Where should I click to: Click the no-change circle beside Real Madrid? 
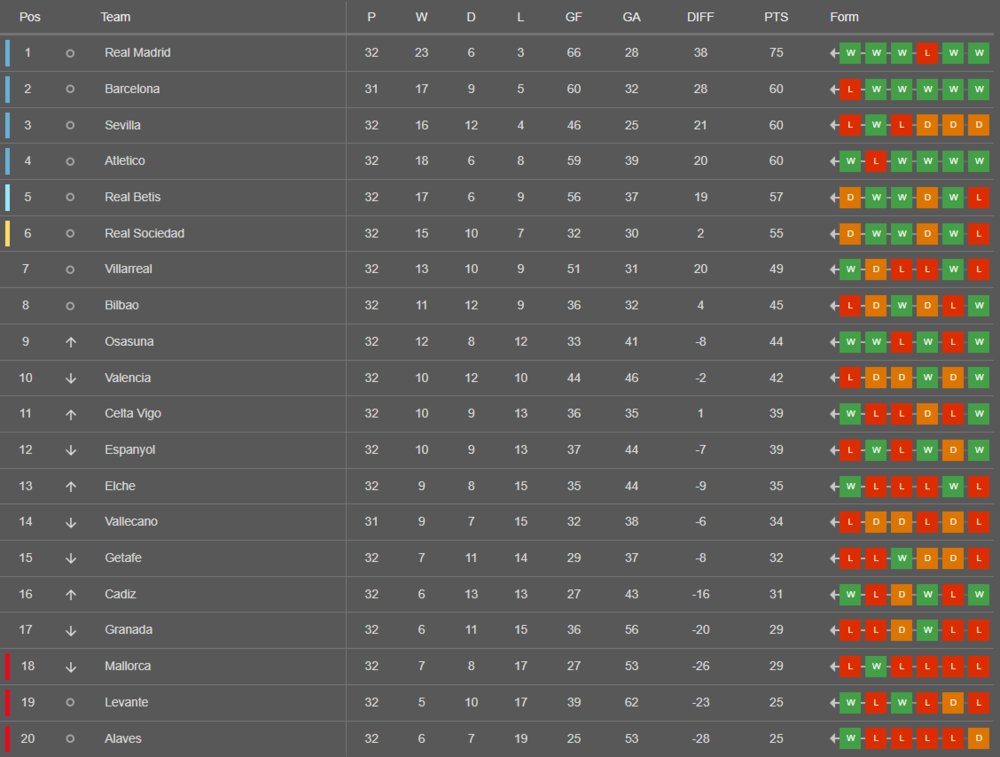pyautogui.click(x=70, y=53)
